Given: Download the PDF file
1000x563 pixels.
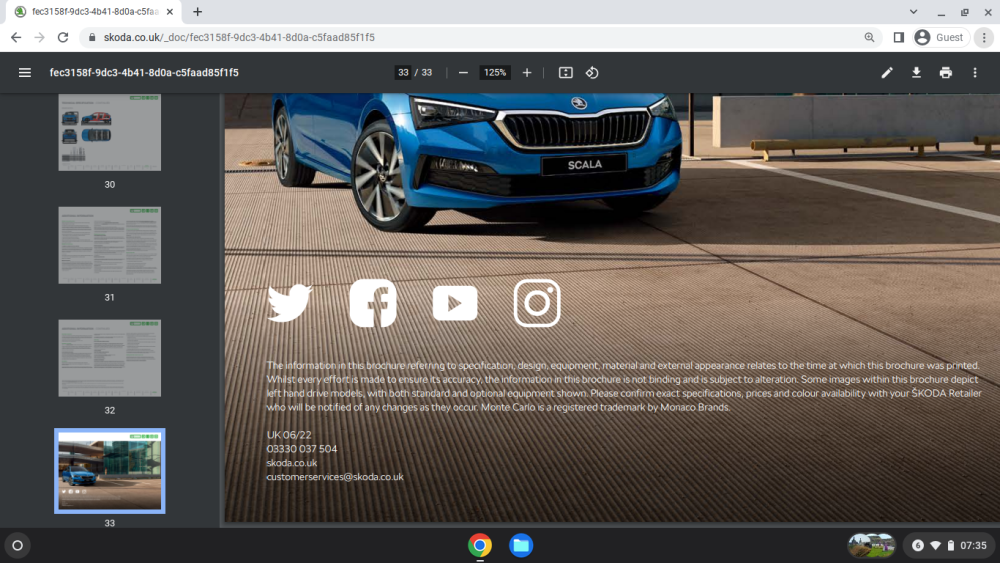Looking at the screenshot, I should (x=916, y=73).
